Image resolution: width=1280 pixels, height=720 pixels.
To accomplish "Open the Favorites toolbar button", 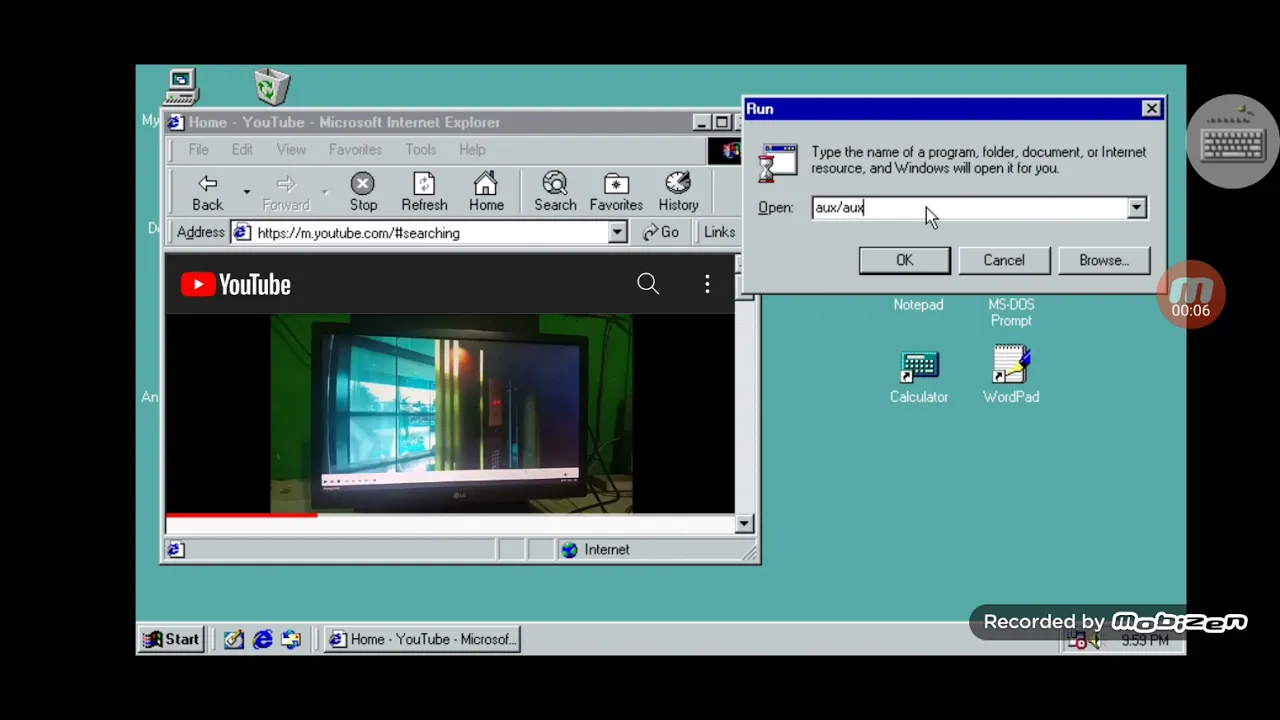I will (616, 192).
